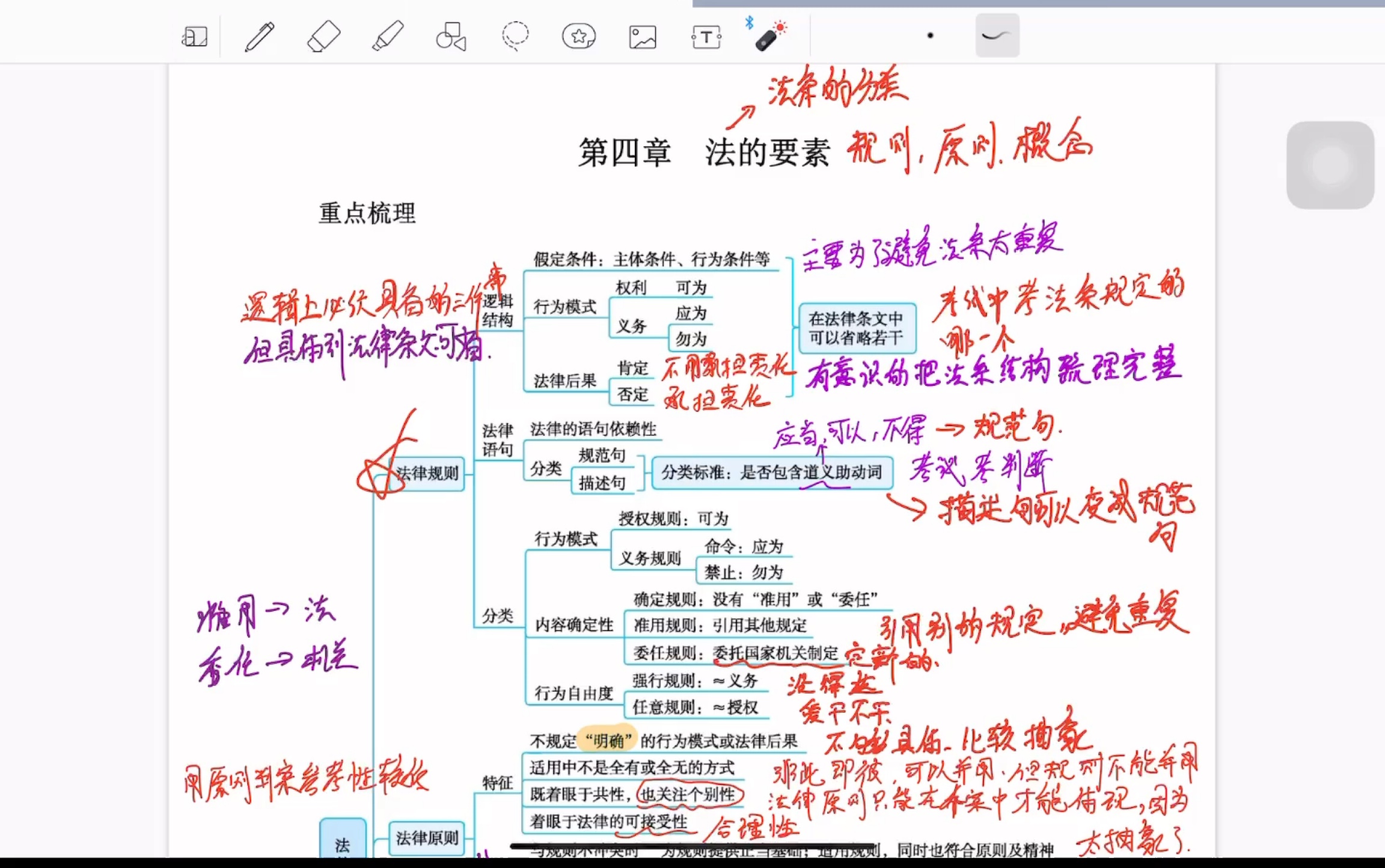Image resolution: width=1385 pixels, height=868 pixels.
Task: Select the Highlighter tool
Action: 388,37
